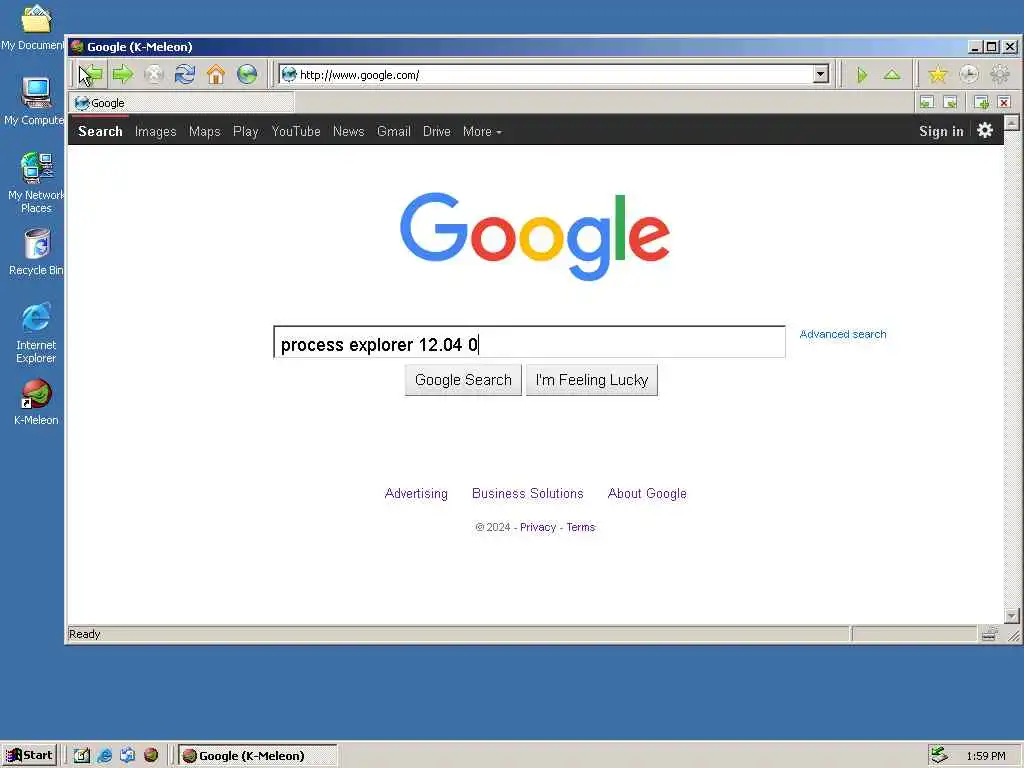
Task: Click the page icon in the URL bar
Action: pos(289,74)
